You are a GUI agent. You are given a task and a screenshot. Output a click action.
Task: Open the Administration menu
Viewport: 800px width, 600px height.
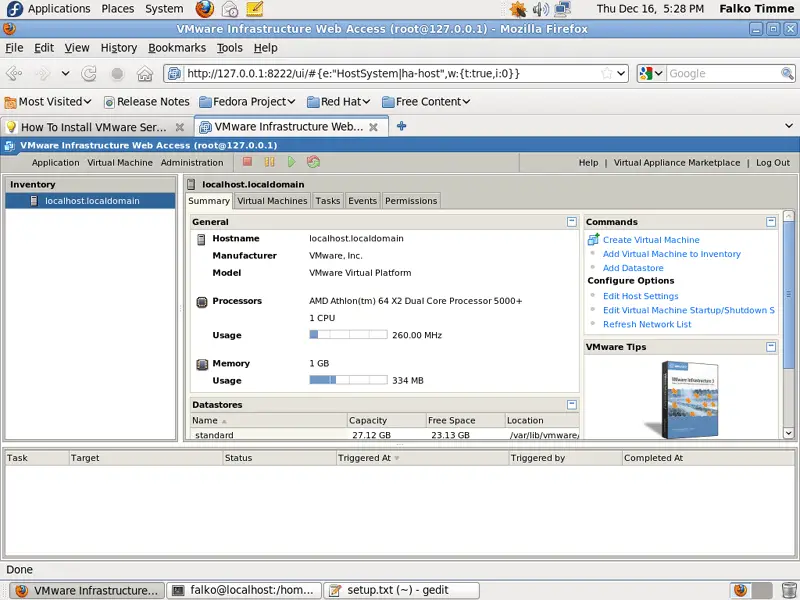point(192,162)
